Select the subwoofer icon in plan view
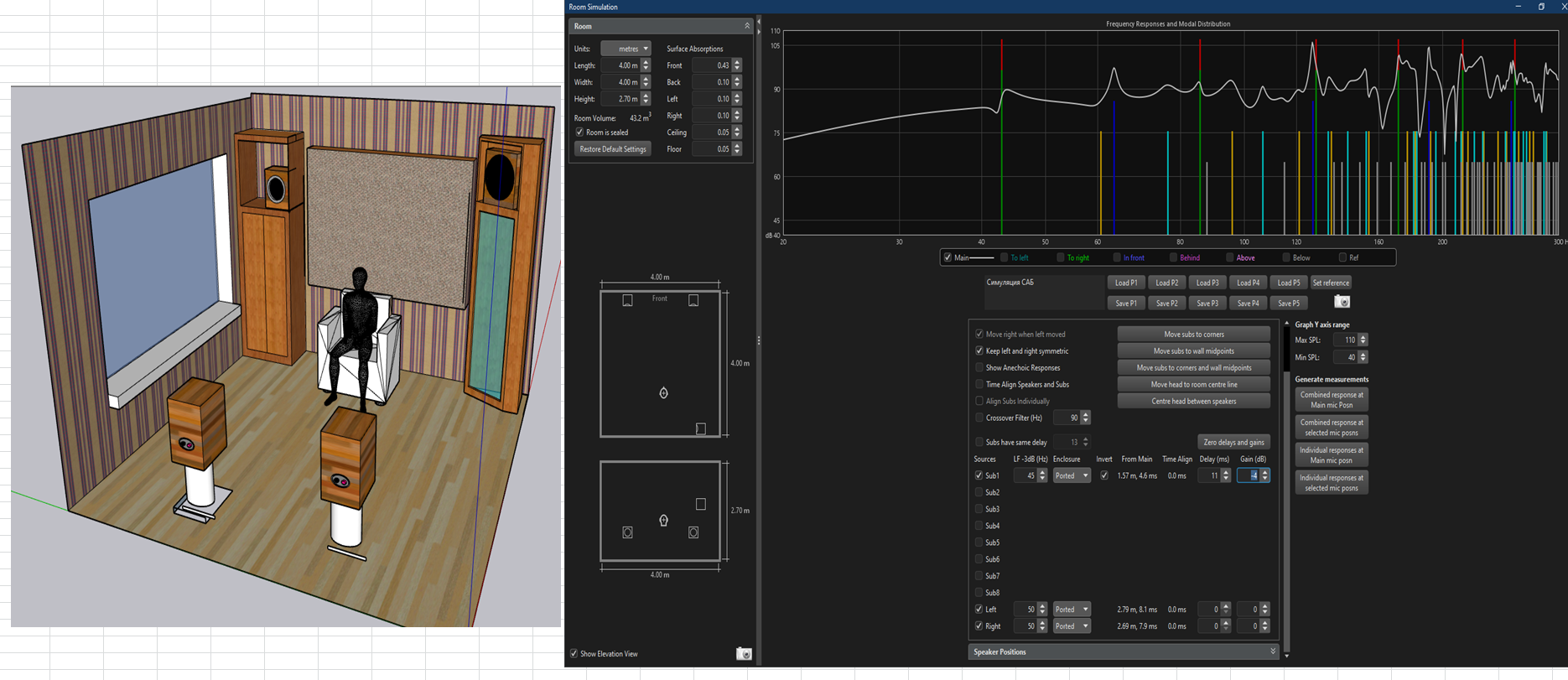 click(x=701, y=428)
